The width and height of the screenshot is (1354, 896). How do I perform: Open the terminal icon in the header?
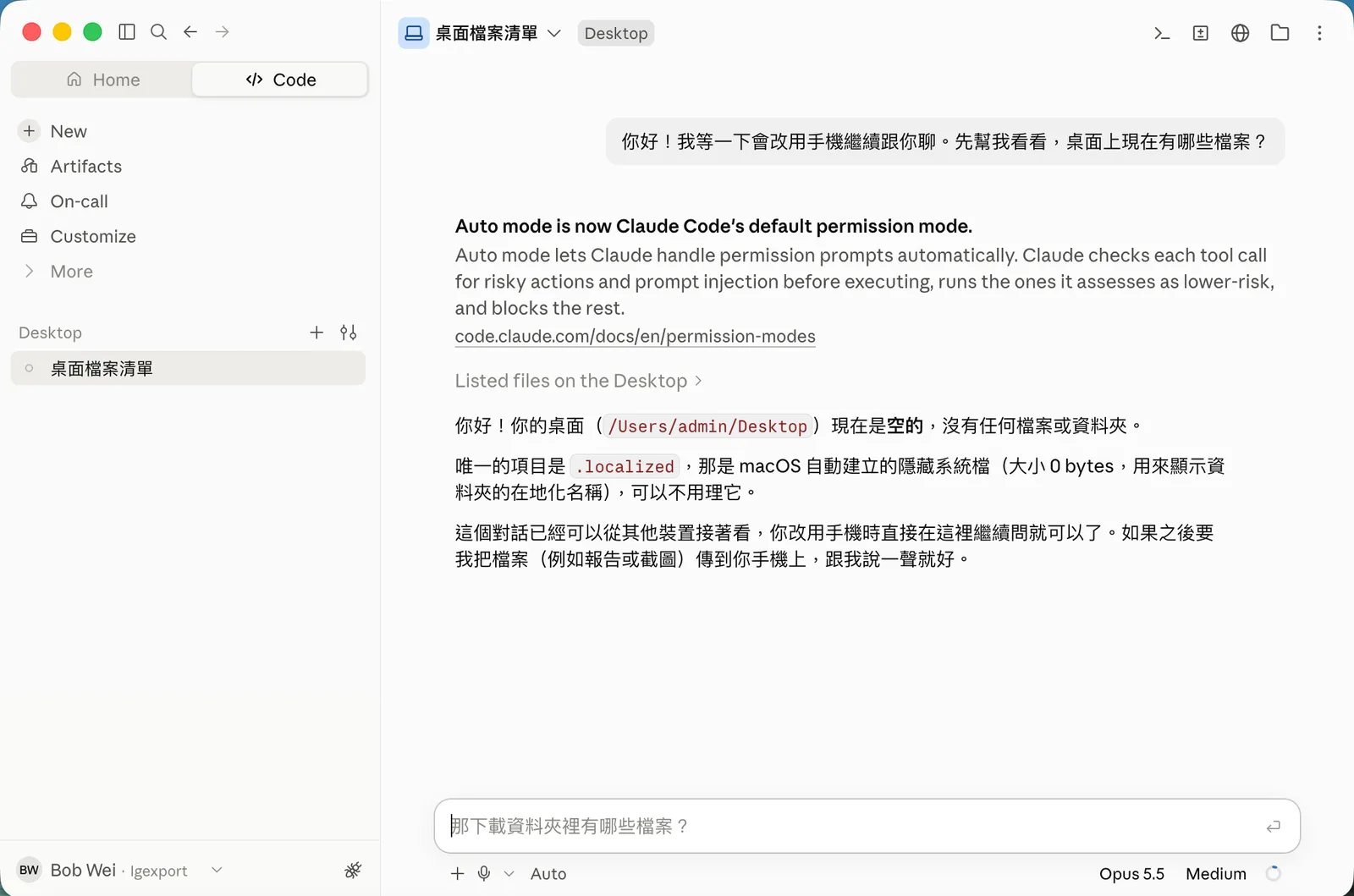[1162, 33]
